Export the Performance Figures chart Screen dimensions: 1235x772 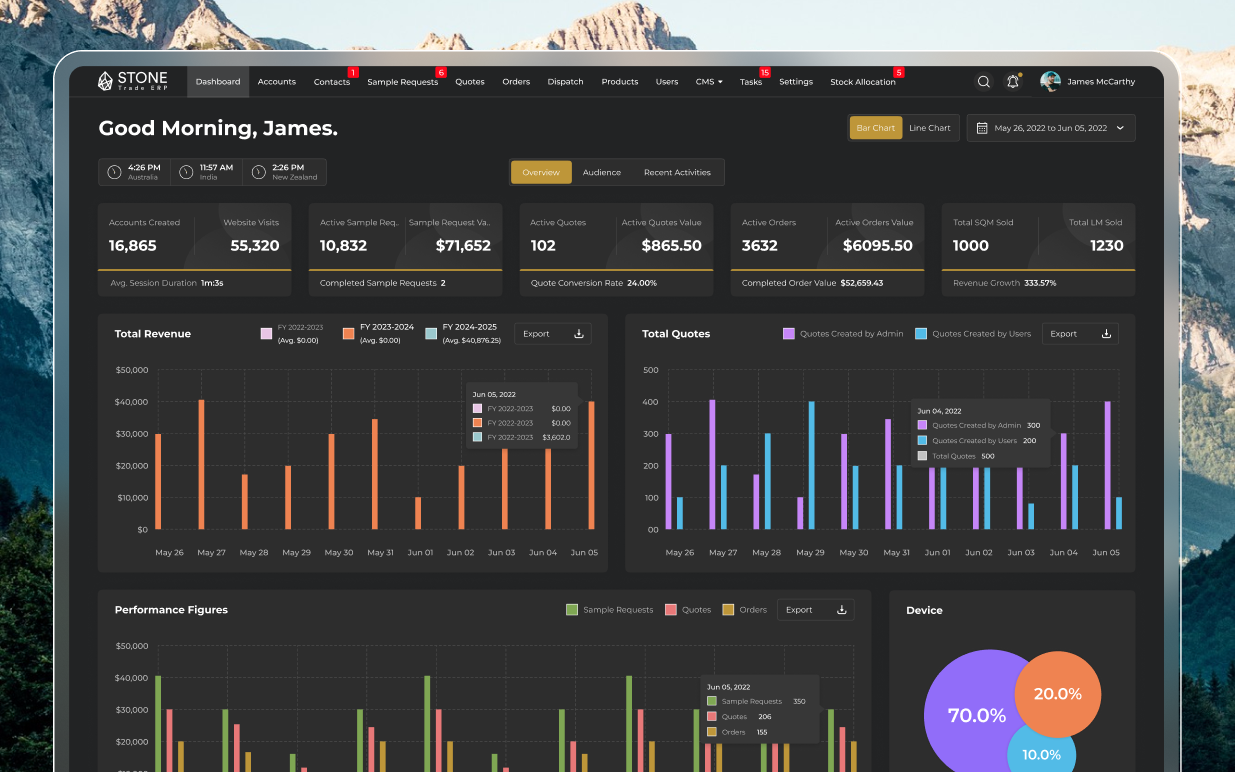(816, 610)
